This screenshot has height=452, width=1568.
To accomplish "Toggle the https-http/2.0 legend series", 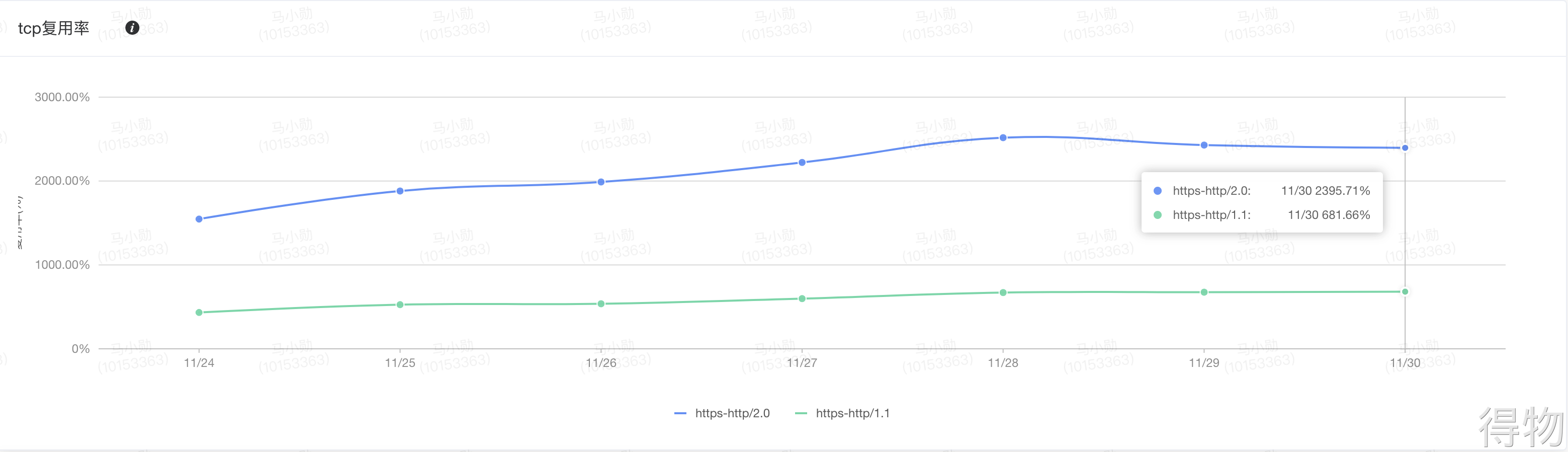I will click(723, 413).
